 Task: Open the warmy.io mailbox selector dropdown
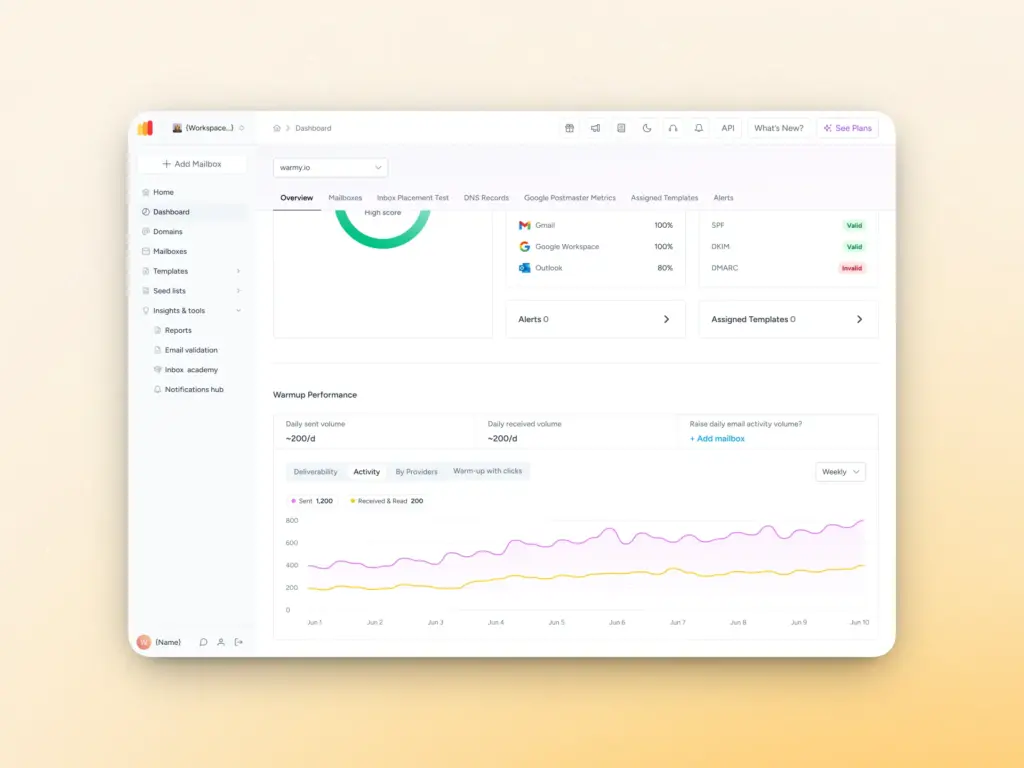(330, 167)
